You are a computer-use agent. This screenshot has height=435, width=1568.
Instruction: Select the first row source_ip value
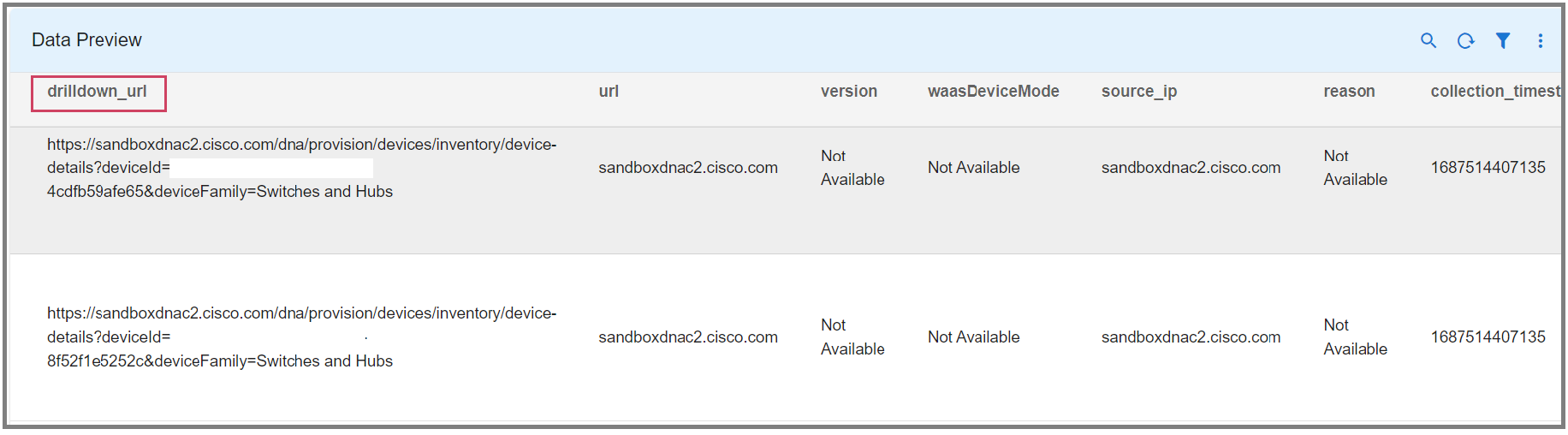click(x=1191, y=168)
